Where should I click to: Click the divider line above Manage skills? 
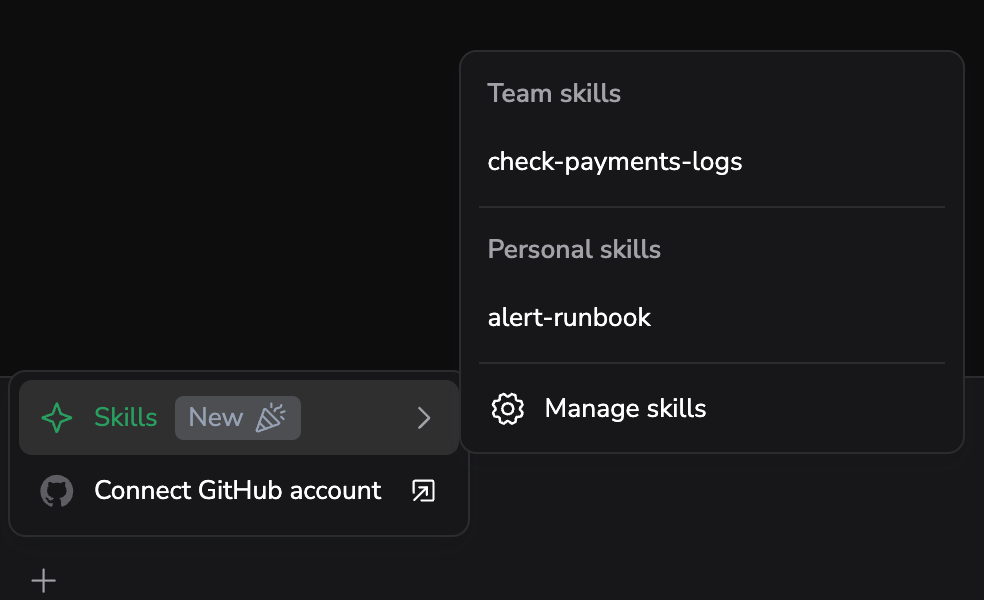click(x=712, y=363)
